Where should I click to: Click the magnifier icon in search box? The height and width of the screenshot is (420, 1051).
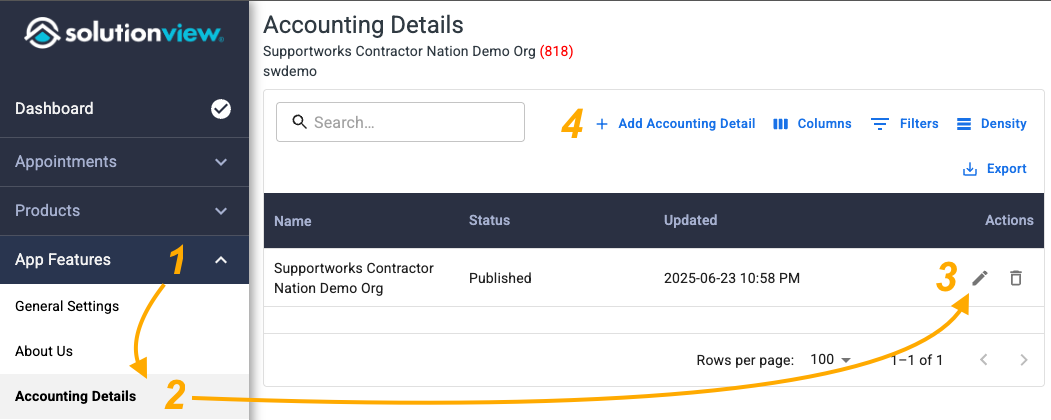[x=300, y=122]
